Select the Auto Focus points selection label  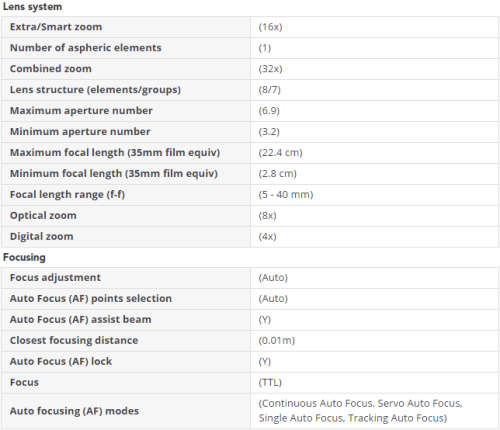[x=91, y=299]
